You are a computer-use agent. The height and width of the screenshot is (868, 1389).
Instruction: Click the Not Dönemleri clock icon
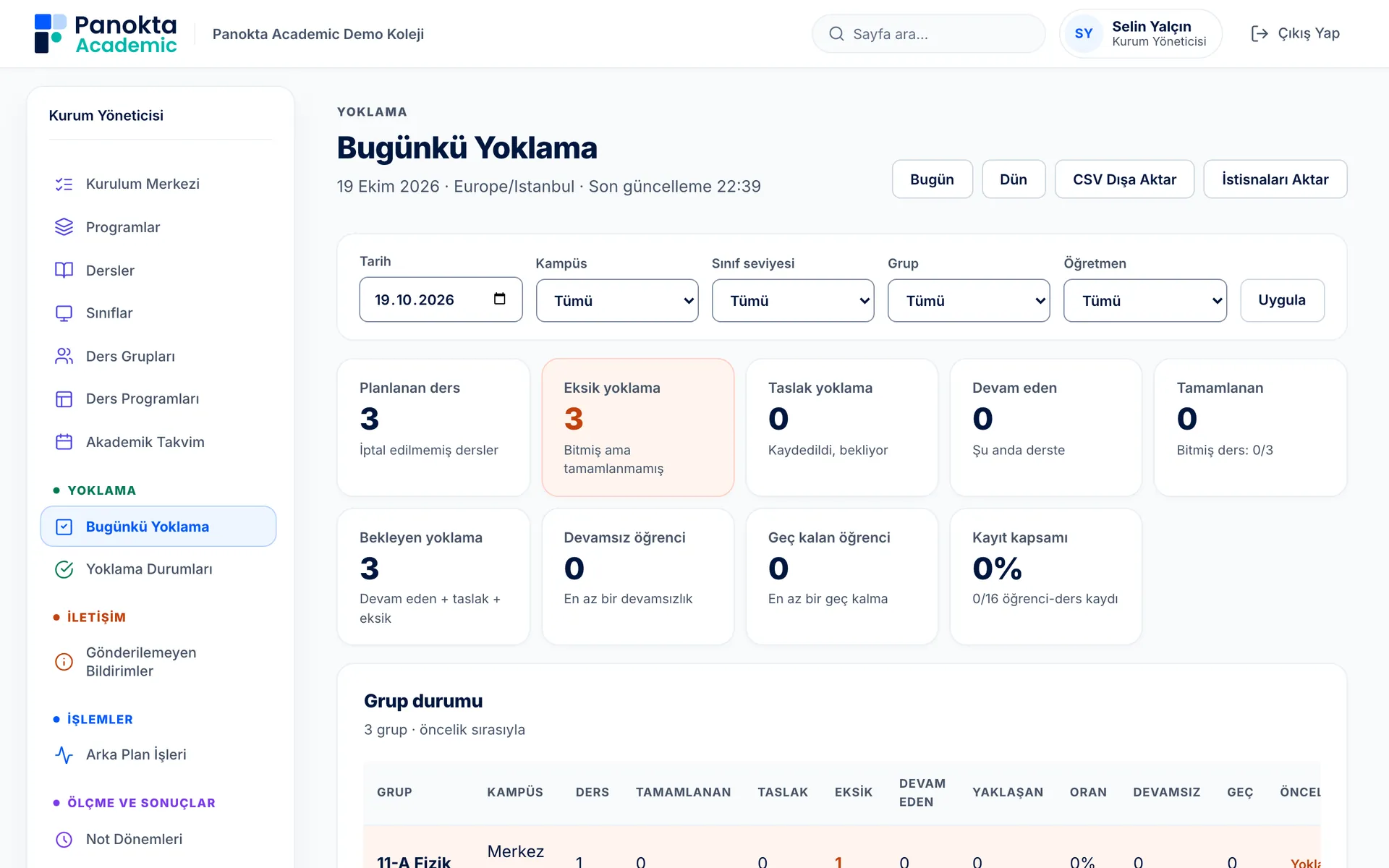[x=64, y=839]
